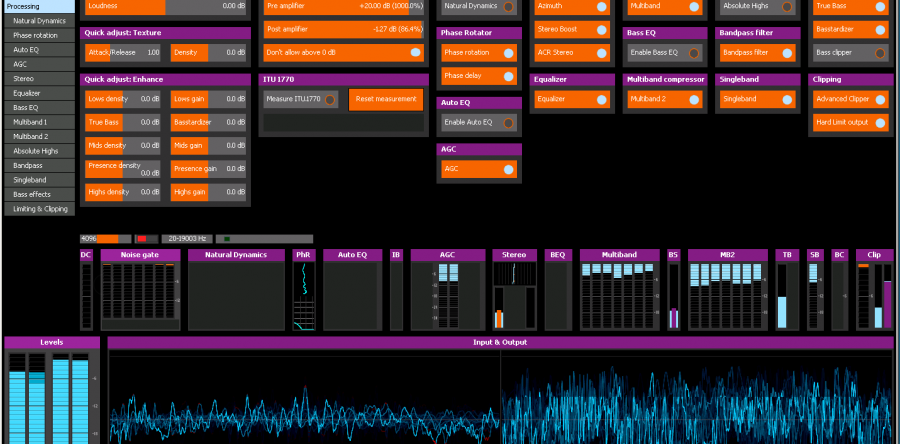Toggle Advanced Clipper

(x=851, y=99)
